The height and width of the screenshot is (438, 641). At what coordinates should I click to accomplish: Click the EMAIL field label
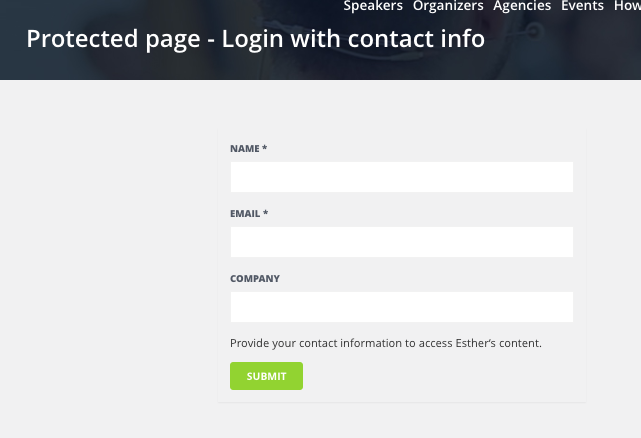(x=245, y=214)
